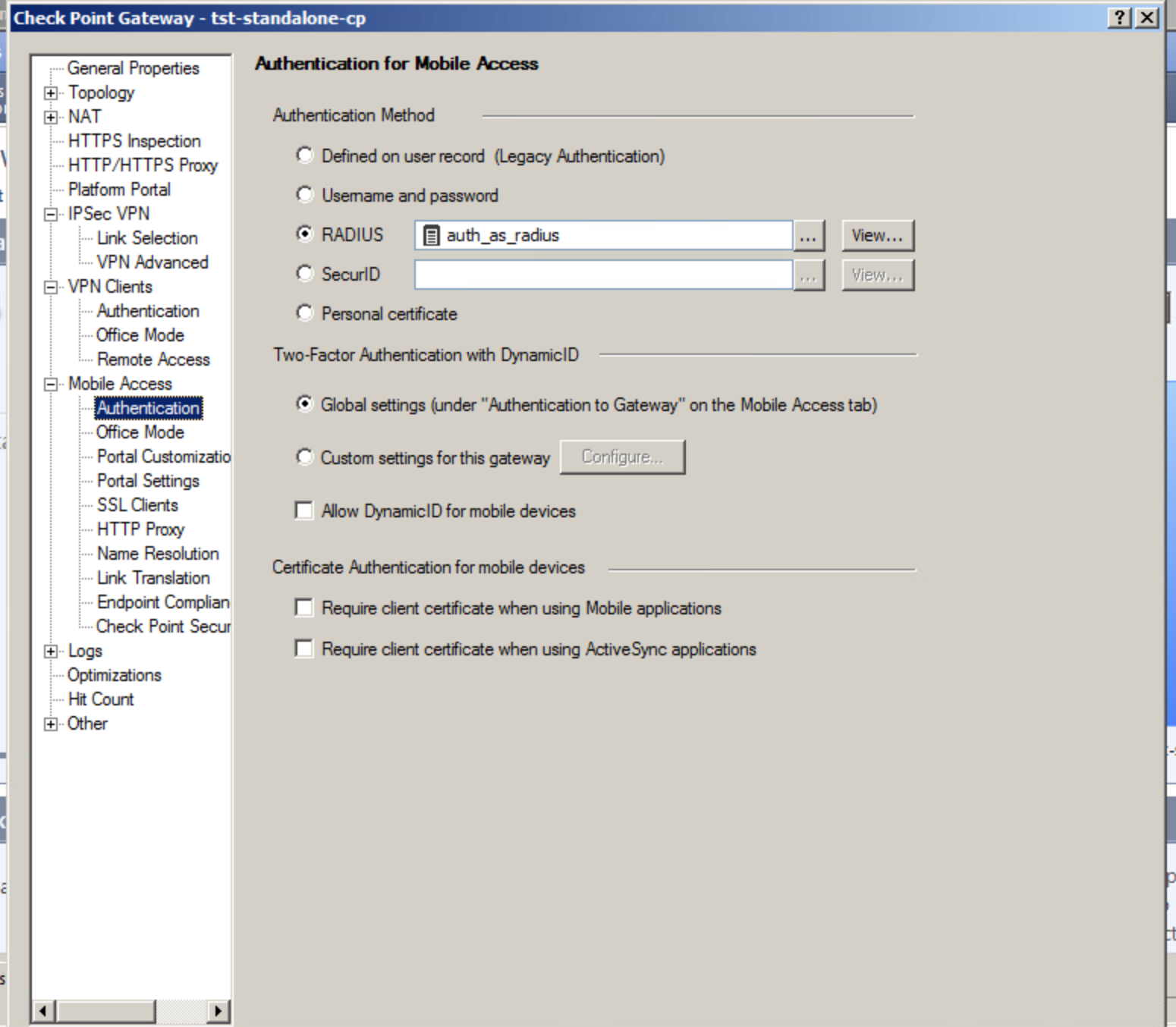Click tree scrollbar left arrow
Image resolution: width=1176 pixels, height=1027 pixels.
pos(43,1010)
